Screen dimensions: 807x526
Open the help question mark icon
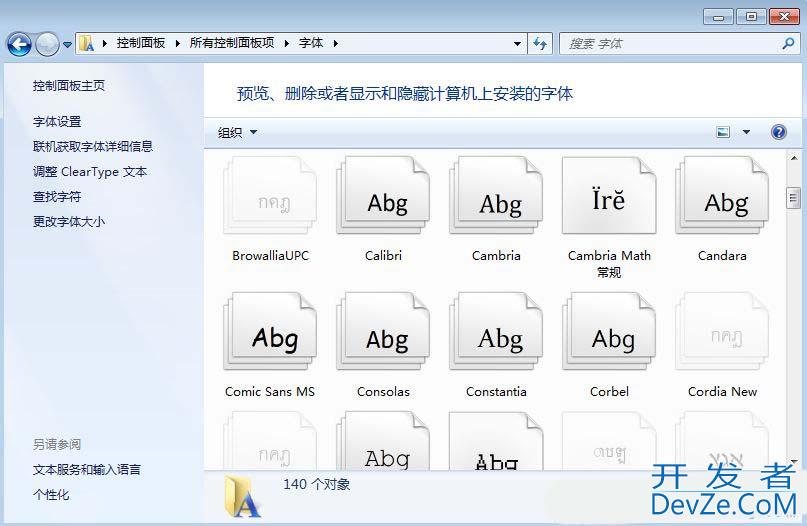click(x=779, y=132)
